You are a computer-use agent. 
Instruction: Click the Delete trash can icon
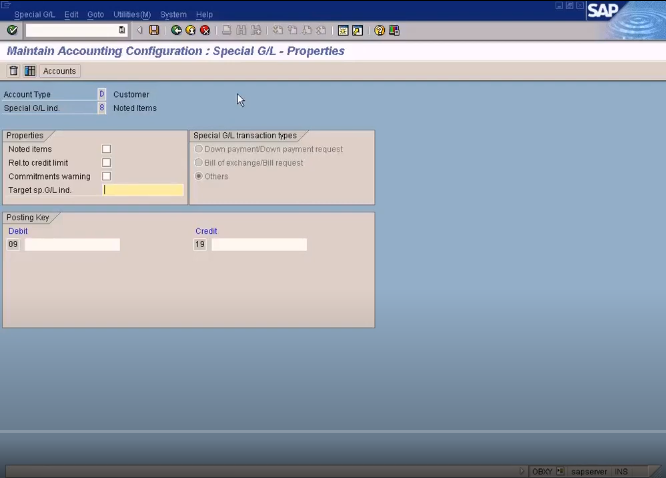click(14, 71)
